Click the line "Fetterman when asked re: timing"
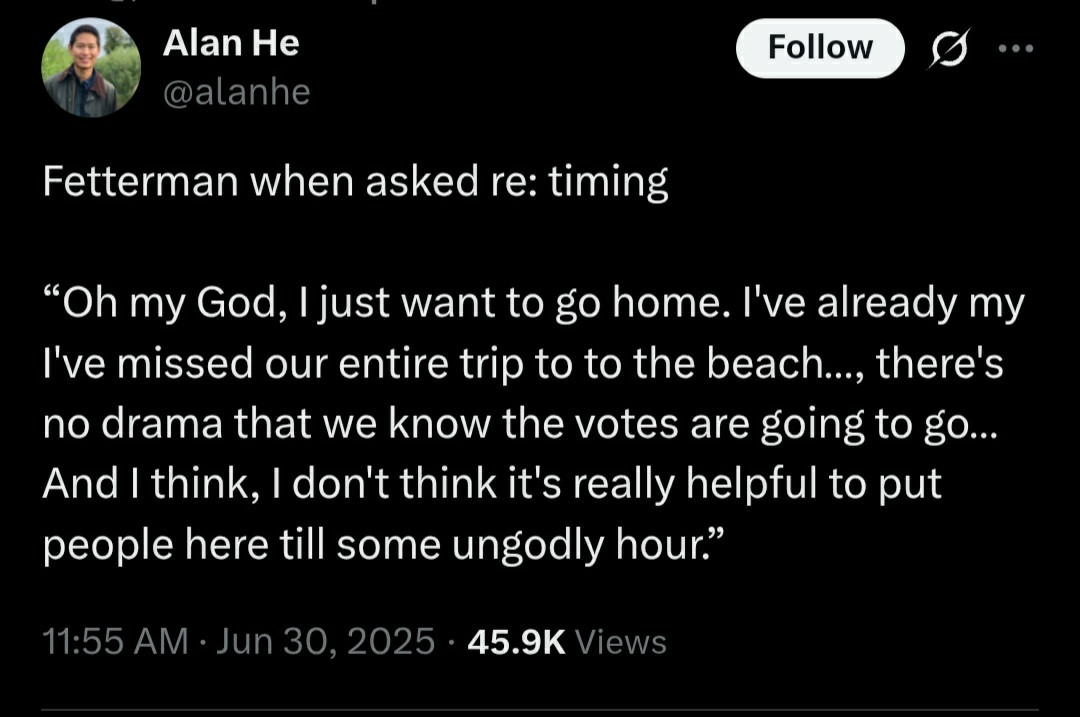 pyautogui.click(x=355, y=182)
